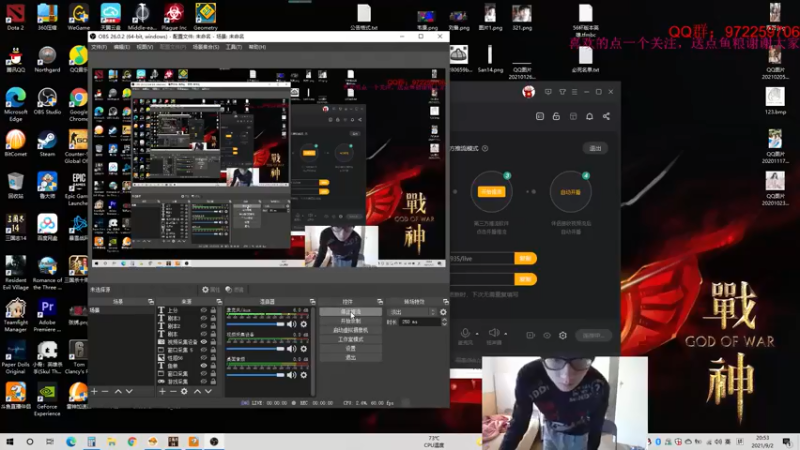Click the properties gear above the scenes panel
Image resolution: width=800 pixels, height=450 pixels.
(x=206, y=289)
